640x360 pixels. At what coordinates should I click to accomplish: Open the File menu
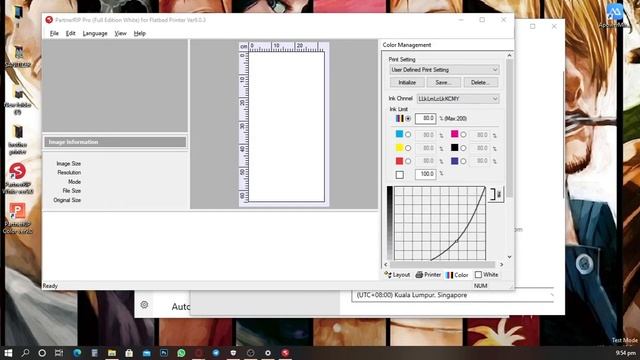pos(54,33)
